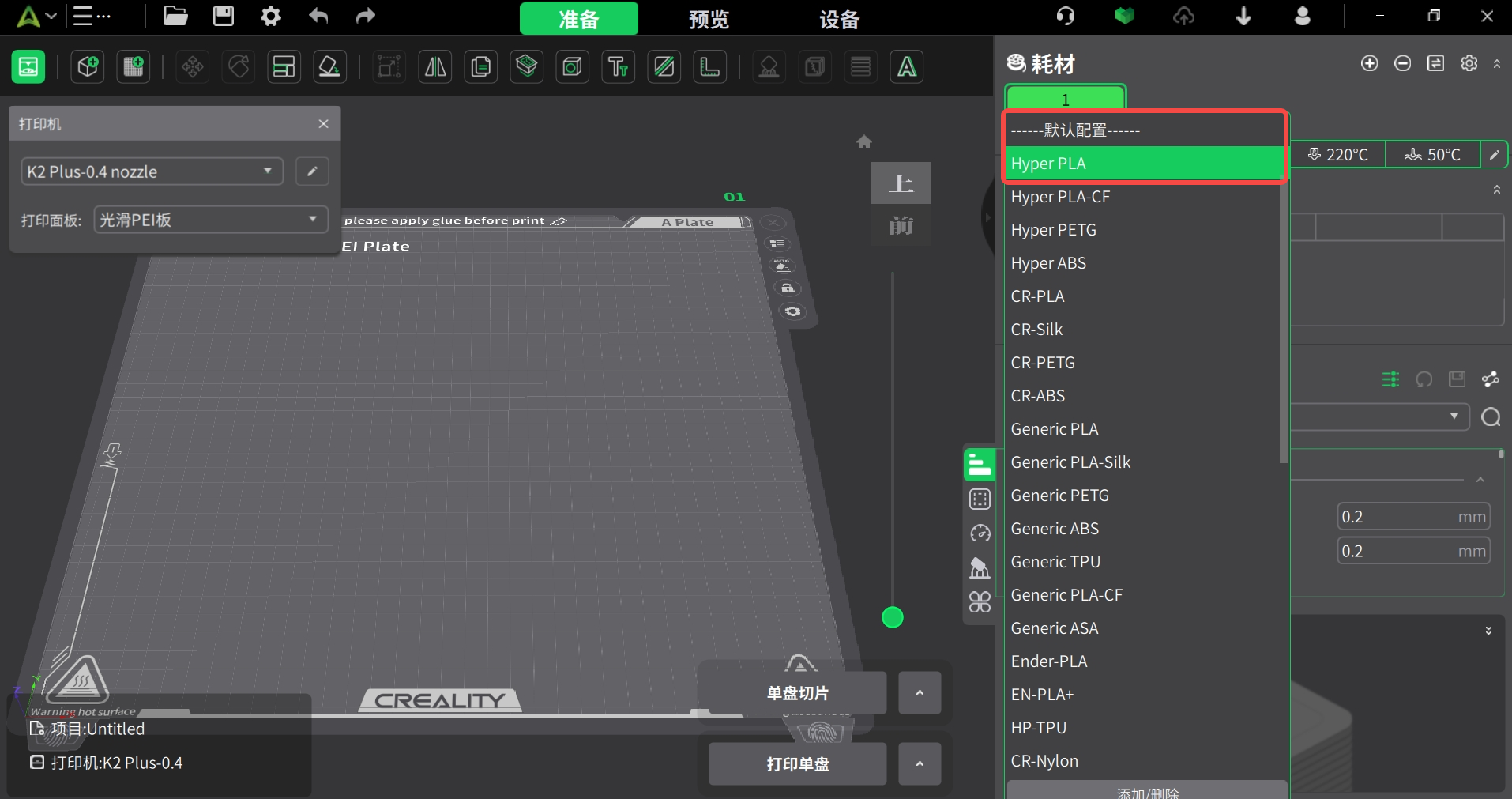The height and width of the screenshot is (799, 1512).
Task: Close the 打印机 panel
Action: pyautogui.click(x=323, y=124)
